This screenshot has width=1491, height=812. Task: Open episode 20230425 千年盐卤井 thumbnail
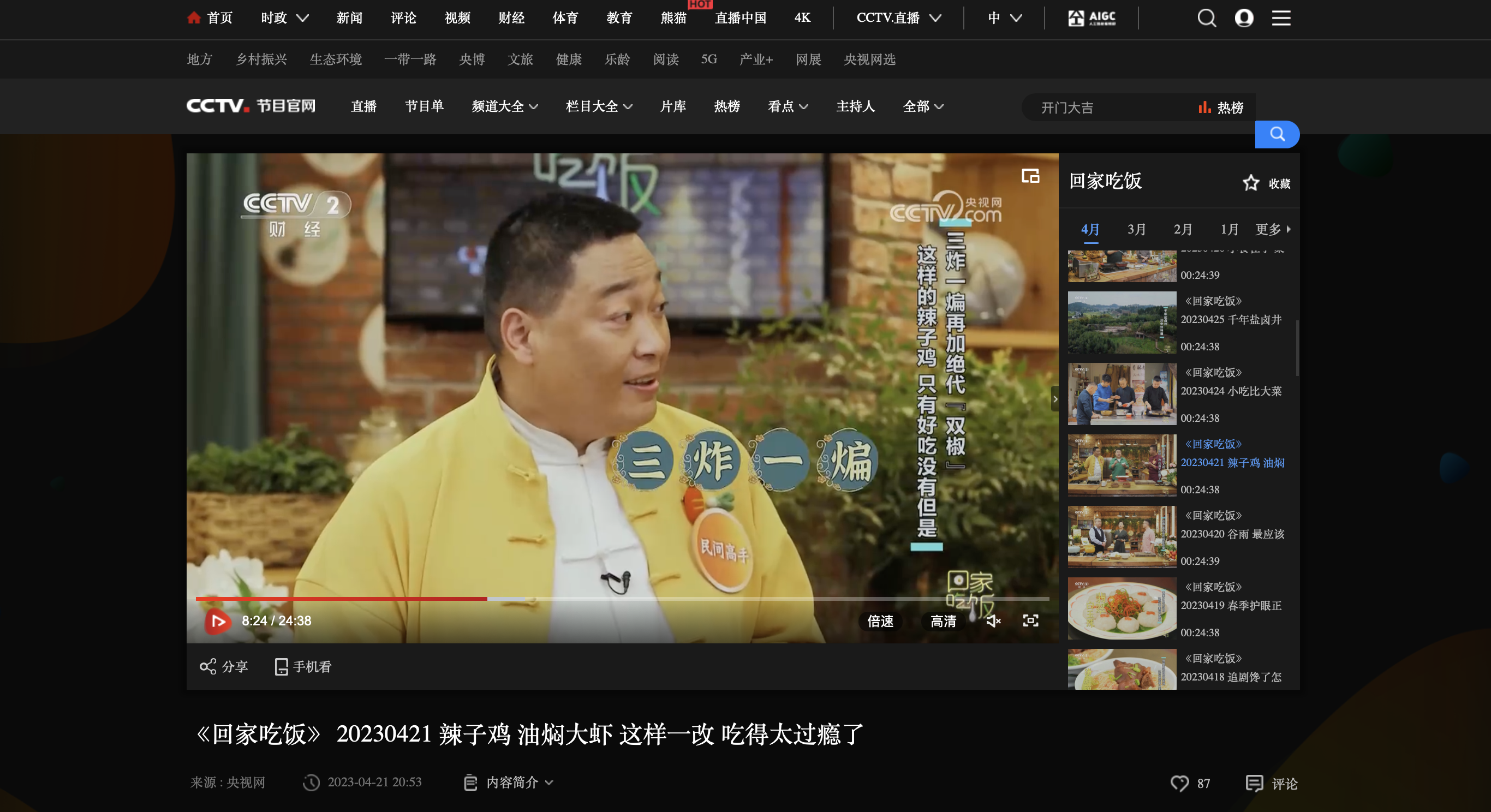(x=1122, y=323)
